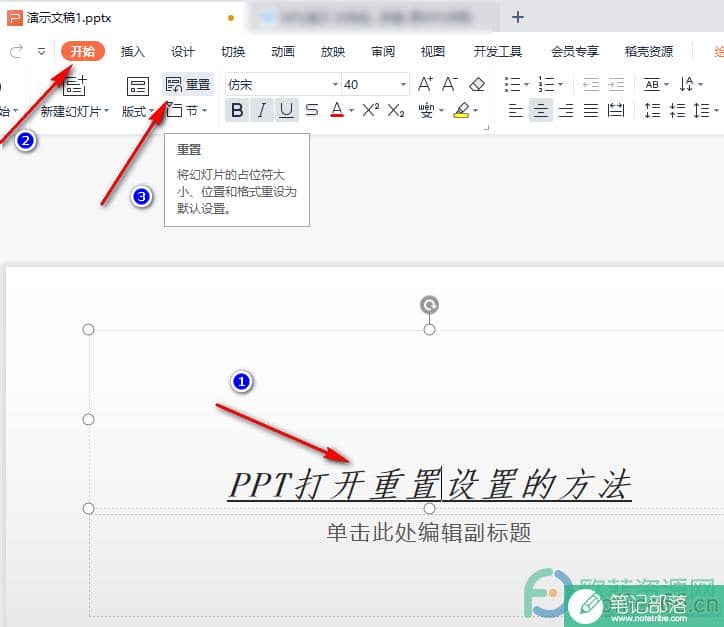Click the A sort direction icon
The width and height of the screenshot is (724, 627).
coord(687,84)
